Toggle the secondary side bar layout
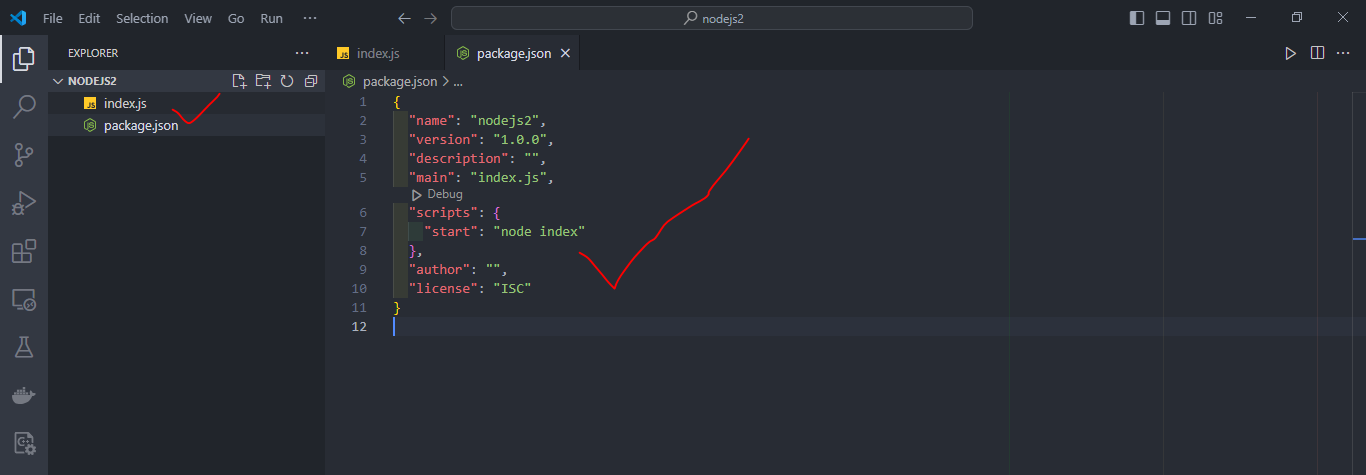Screen dimensions: 1366x475 click(x=1189, y=18)
